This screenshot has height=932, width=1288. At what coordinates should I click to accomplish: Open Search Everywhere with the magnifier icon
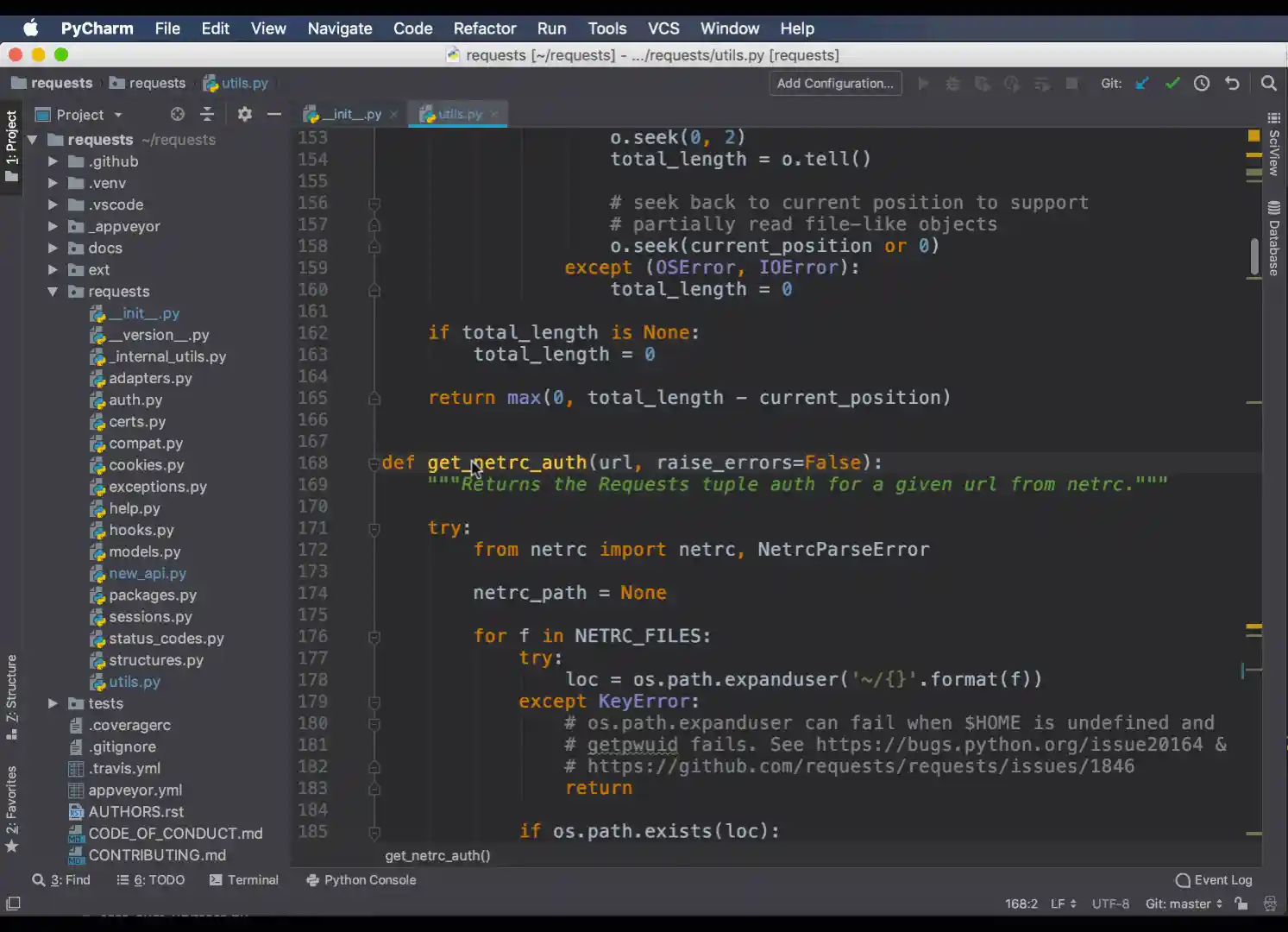1268,83
